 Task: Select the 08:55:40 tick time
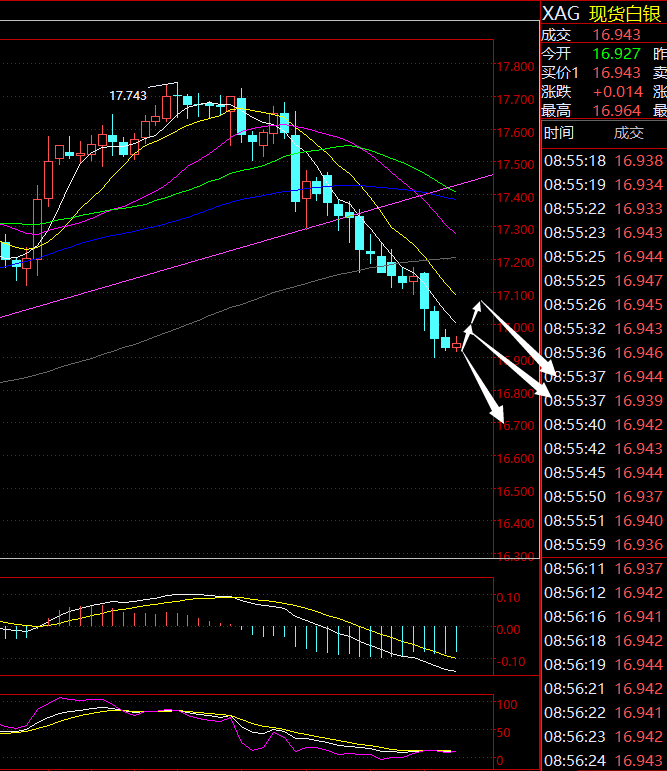[575, 425]
